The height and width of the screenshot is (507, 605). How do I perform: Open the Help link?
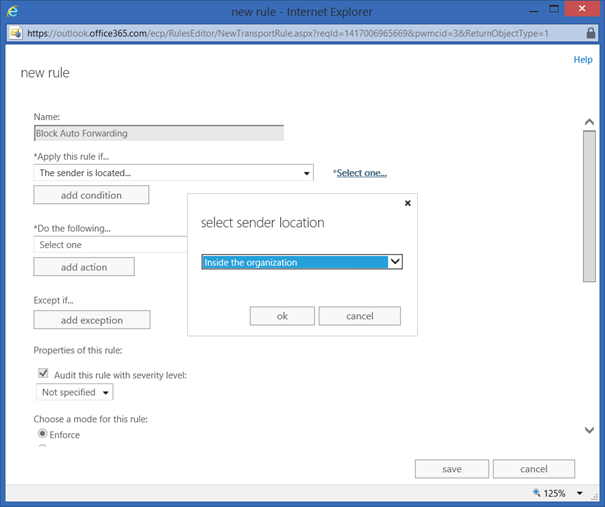[582, 60]
